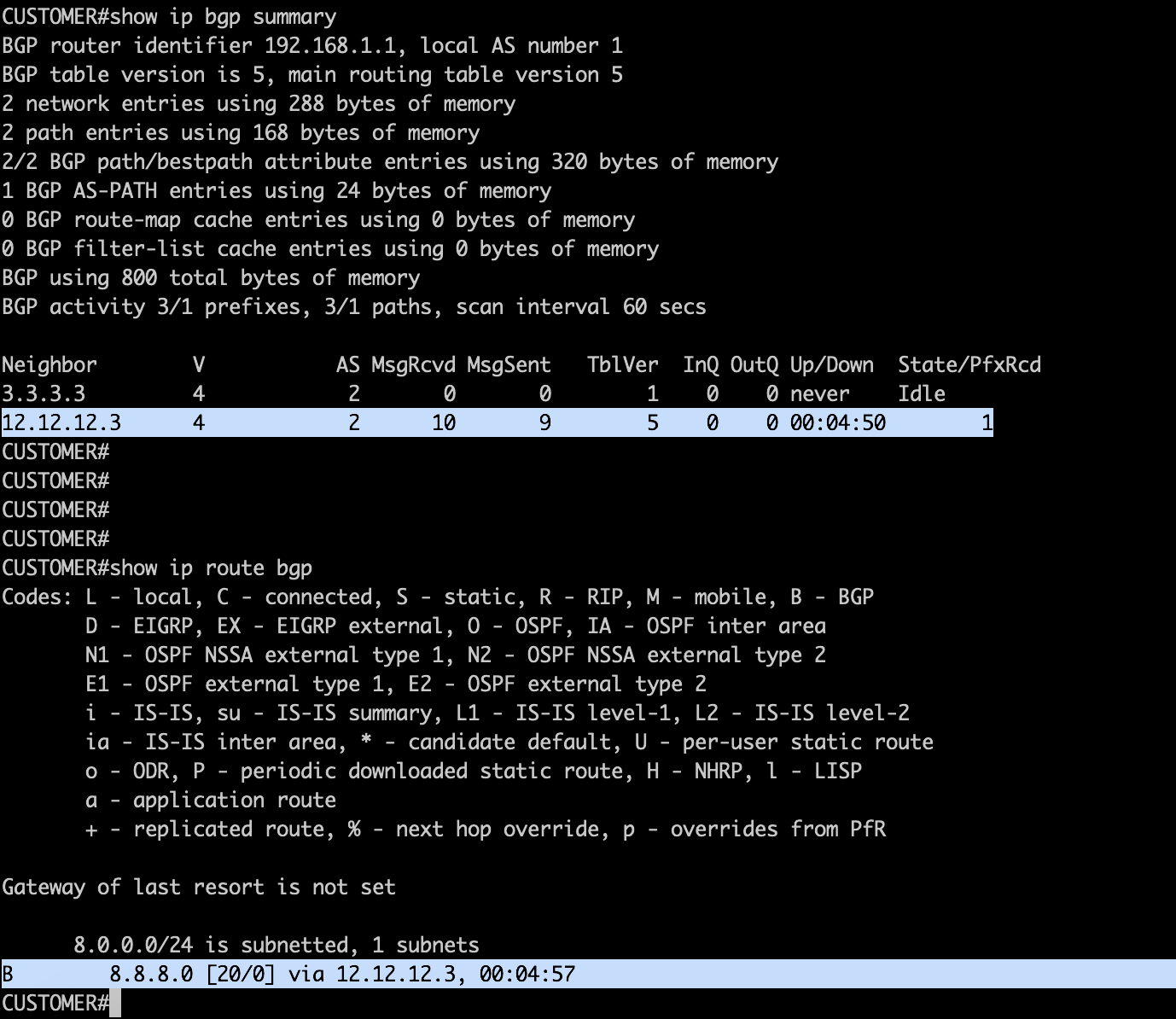Click the Idle state of neighbor 3.3.3.3

coord(921,394)
